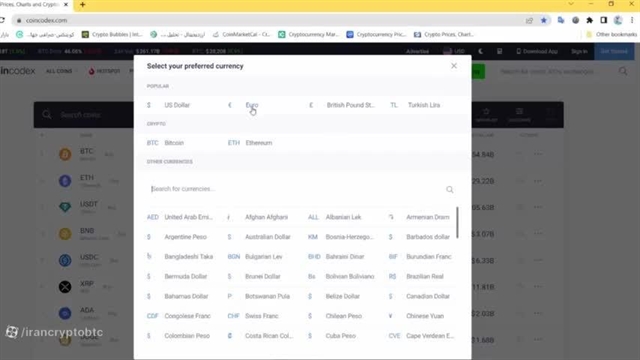640x360 pixels.
Task: Select Argentine Peso
Action: tap(185, 237)
